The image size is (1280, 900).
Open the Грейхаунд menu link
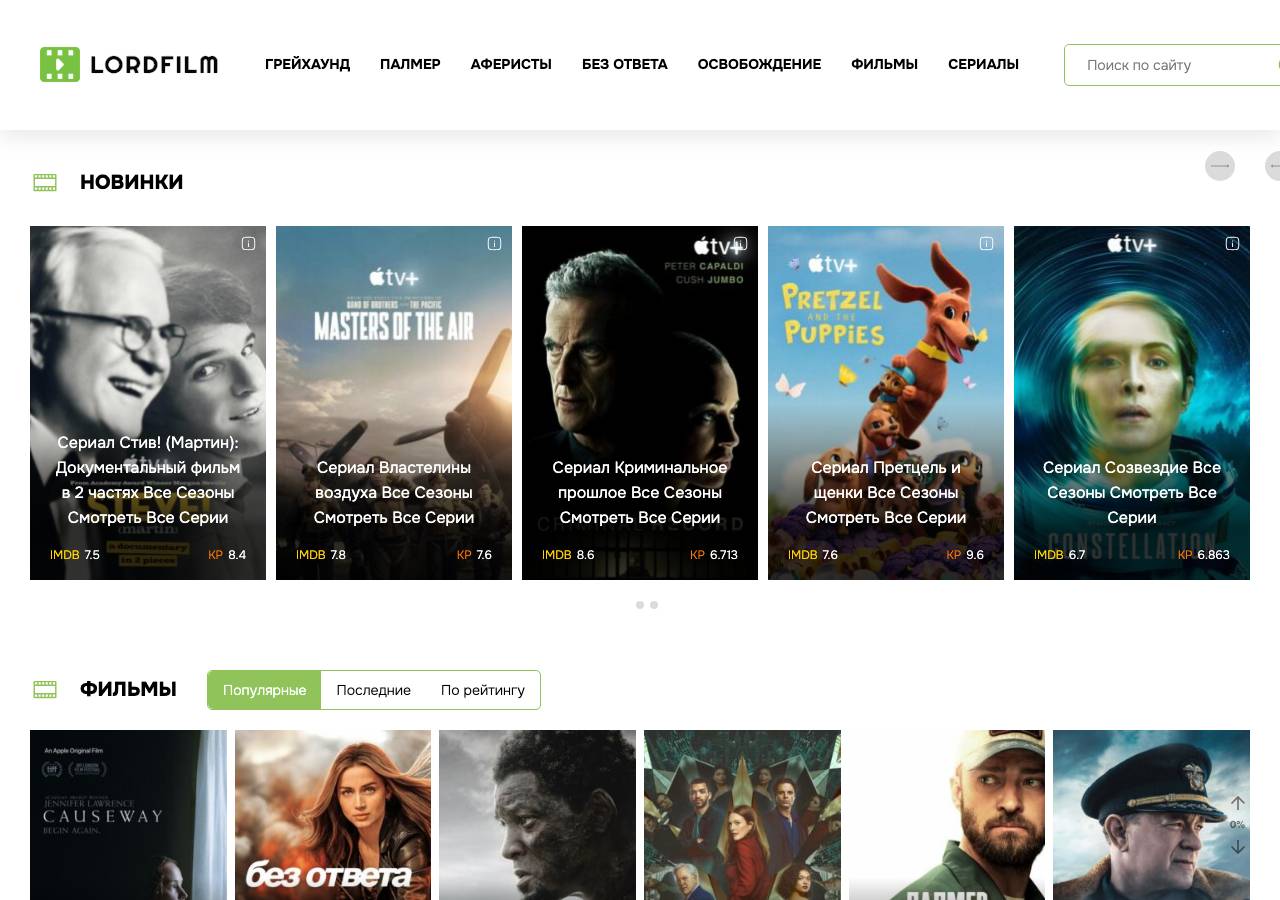click(x=307, y=64)
